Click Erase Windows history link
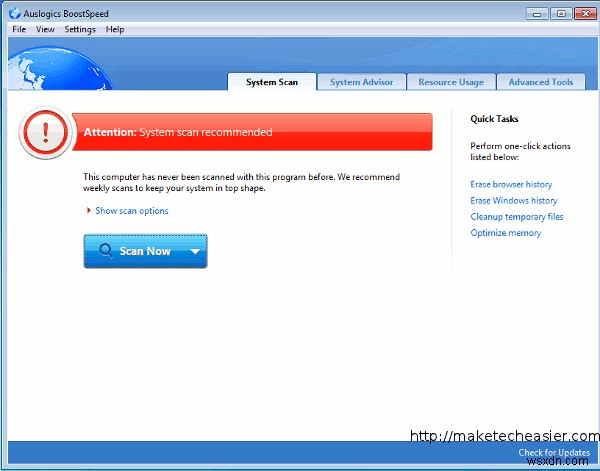The width and height of the screenshot is (600, 471). pyautogui.click(x=514, y=200)
